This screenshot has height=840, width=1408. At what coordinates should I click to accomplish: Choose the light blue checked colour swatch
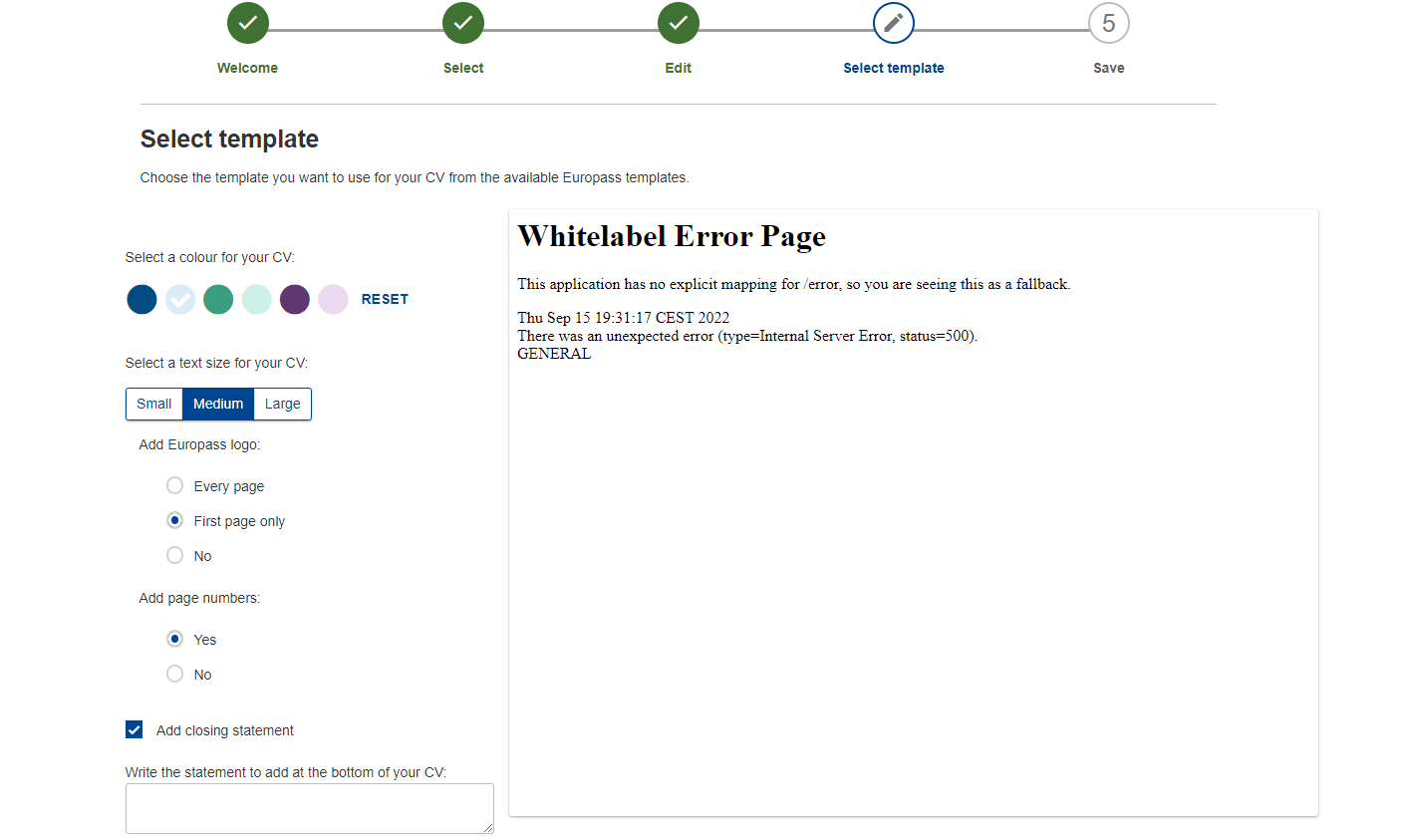tap(180, 299)
